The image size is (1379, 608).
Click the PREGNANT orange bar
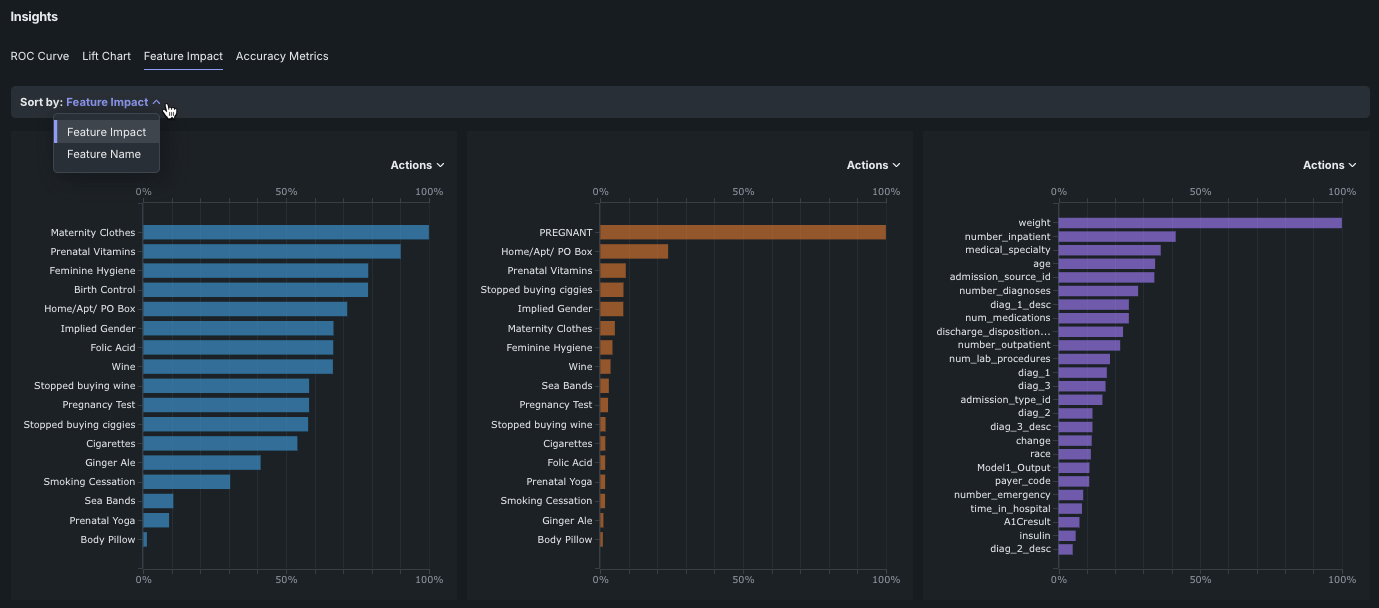[742, 232]
